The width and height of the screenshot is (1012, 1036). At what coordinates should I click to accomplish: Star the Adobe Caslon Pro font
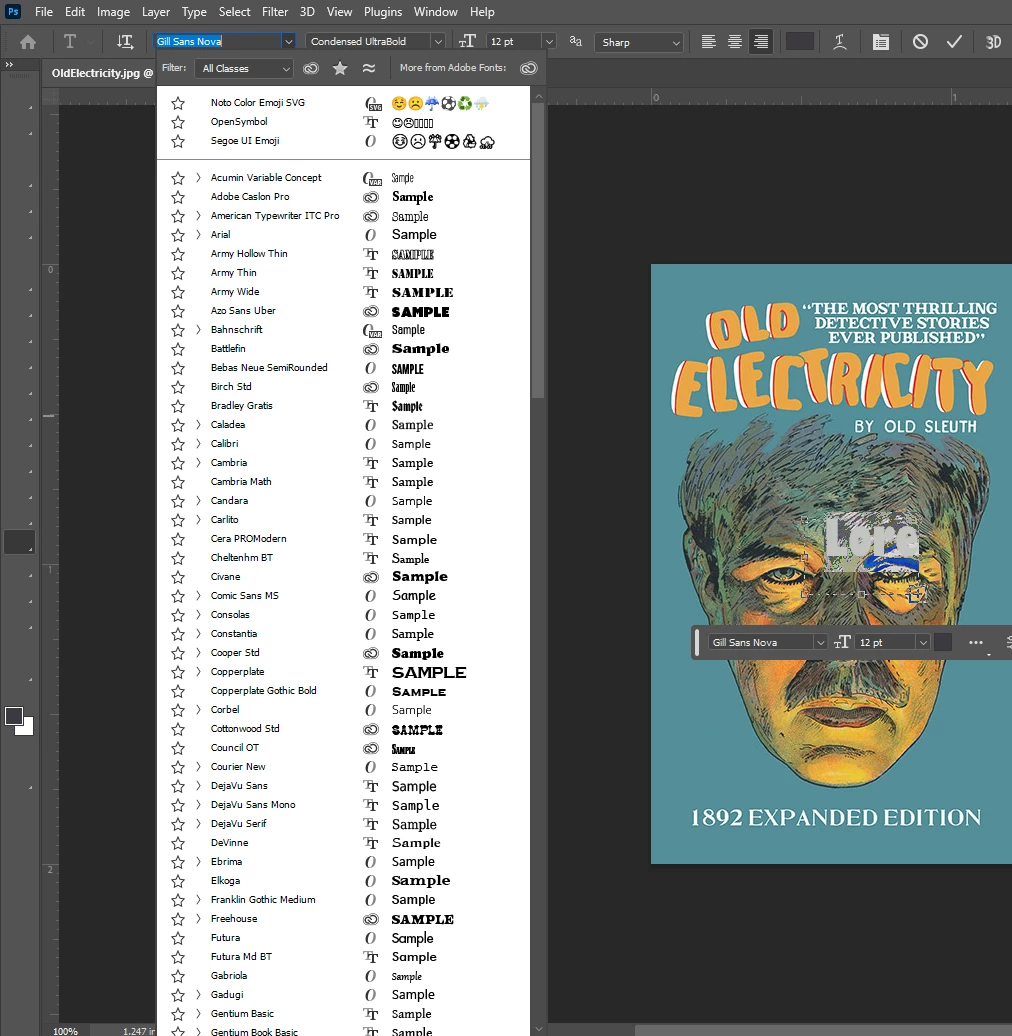coord(178,197)
